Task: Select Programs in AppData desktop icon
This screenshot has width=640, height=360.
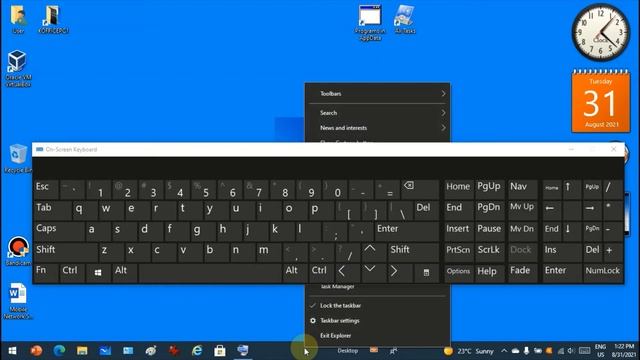Action: coord(370,22)
